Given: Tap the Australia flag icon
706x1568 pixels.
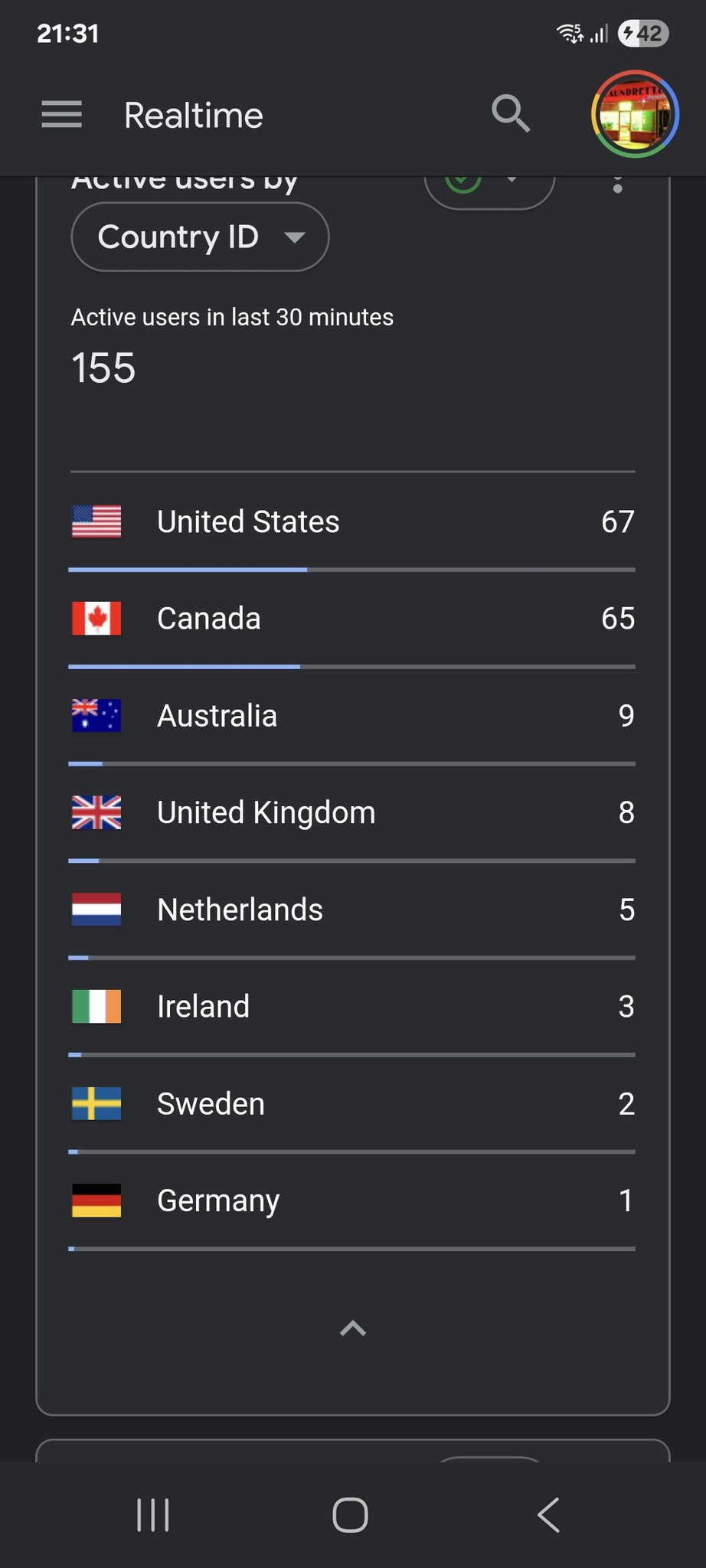Looking at the screenshot, I should click(96, 716).
